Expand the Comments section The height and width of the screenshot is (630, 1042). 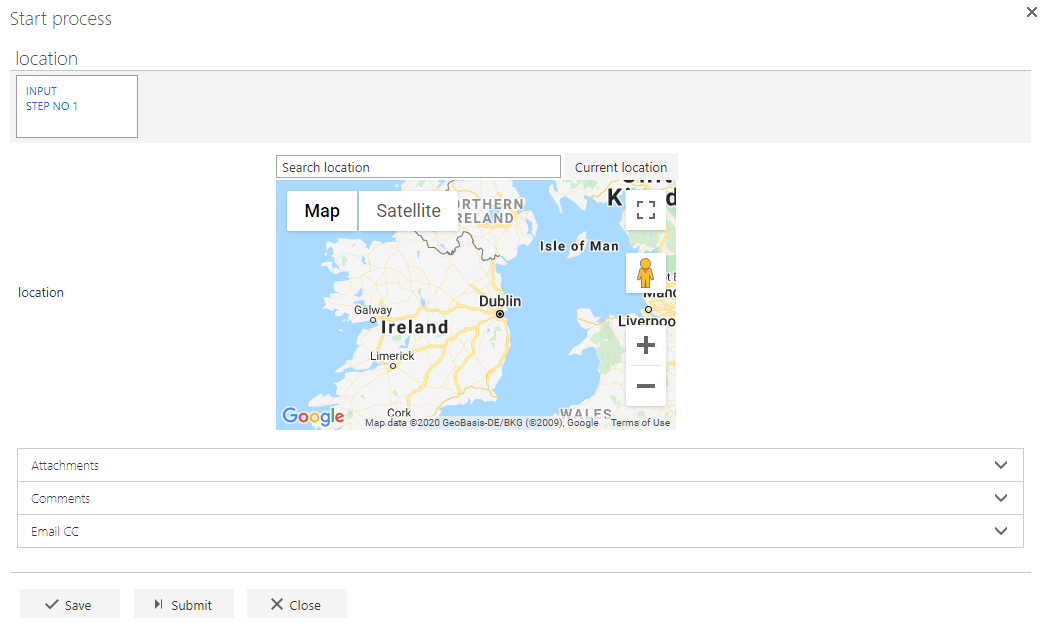point(520,498)
